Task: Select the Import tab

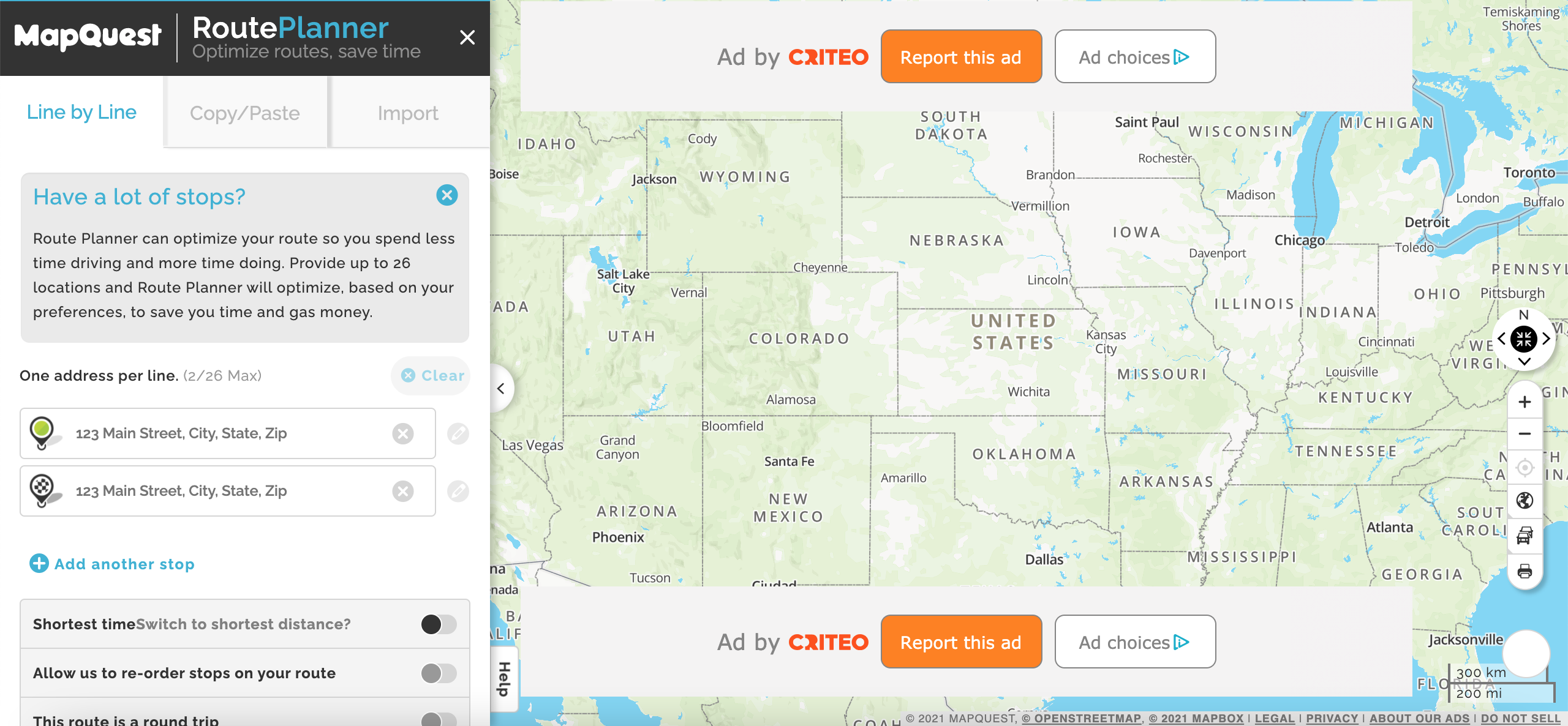Action: coord(408,113)
